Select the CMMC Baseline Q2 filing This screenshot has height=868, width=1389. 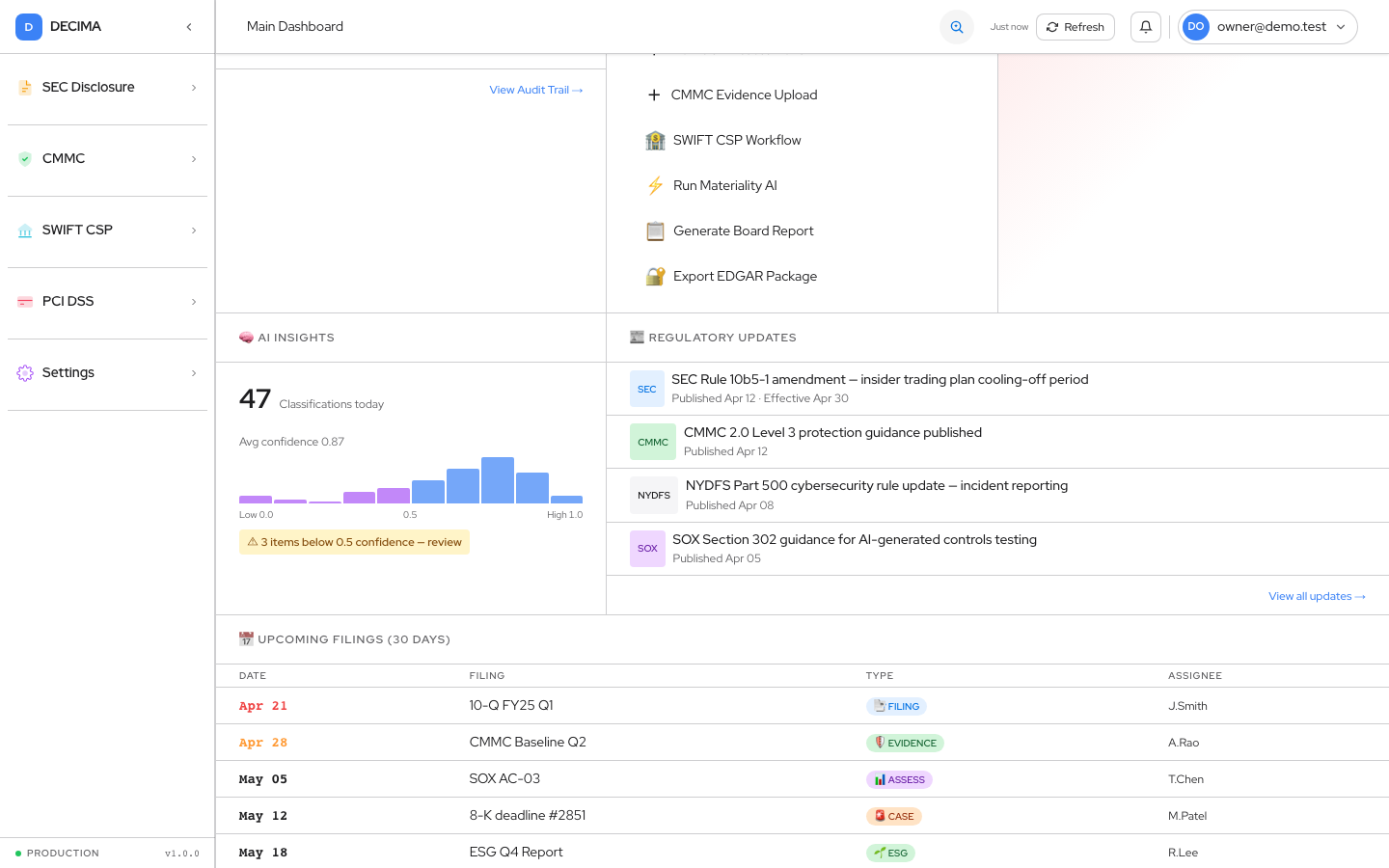[803, 743]
